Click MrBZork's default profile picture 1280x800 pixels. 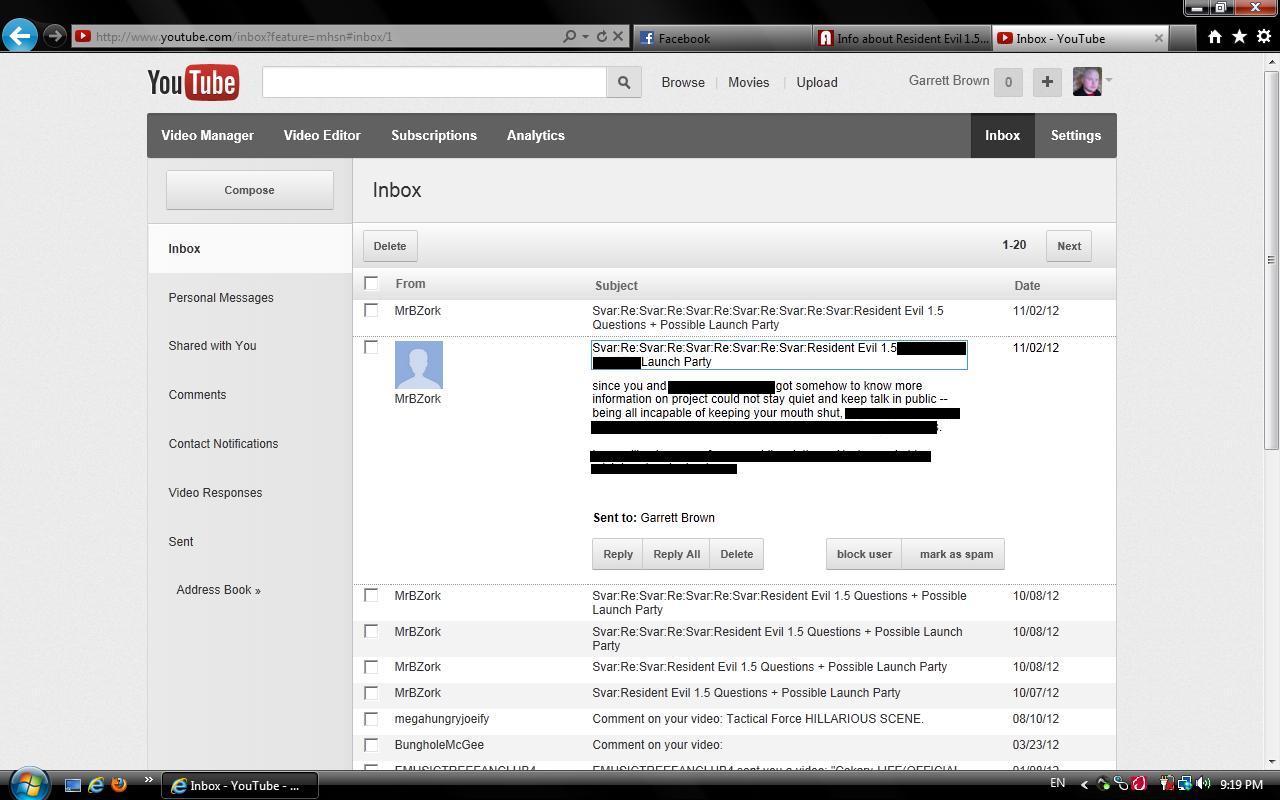(x=419, y=365)
